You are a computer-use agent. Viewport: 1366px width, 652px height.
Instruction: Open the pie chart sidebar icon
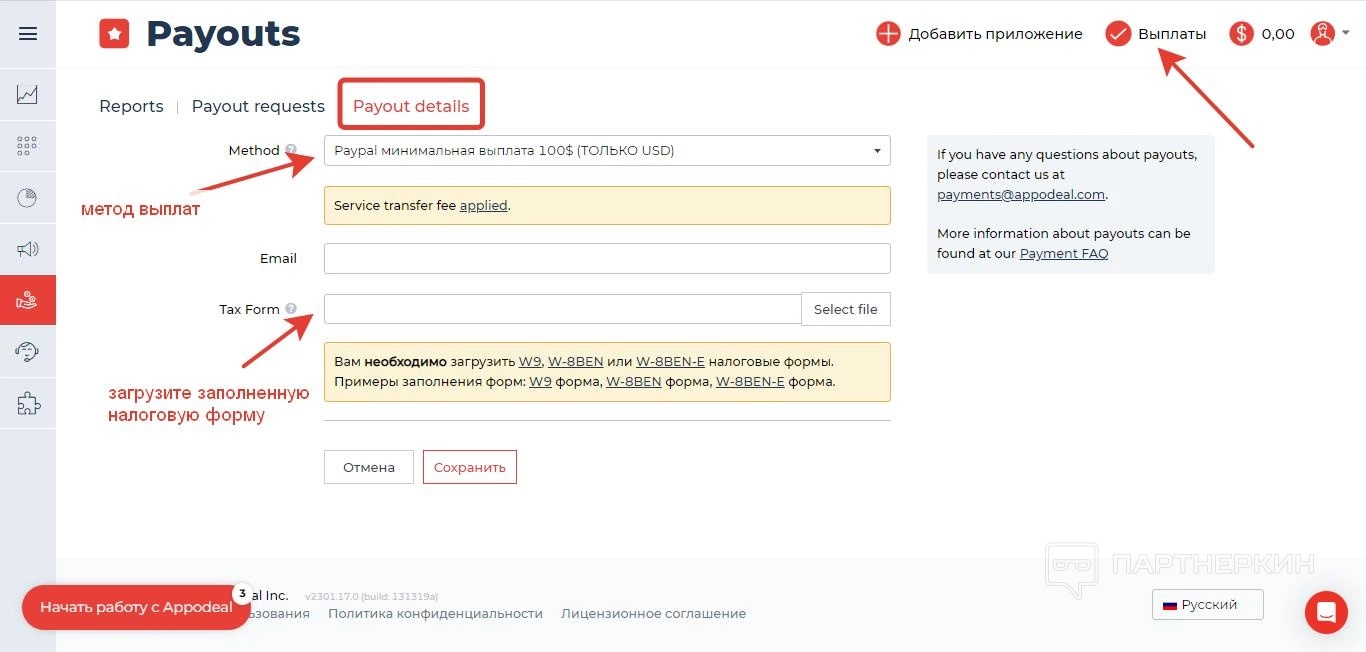28,198
